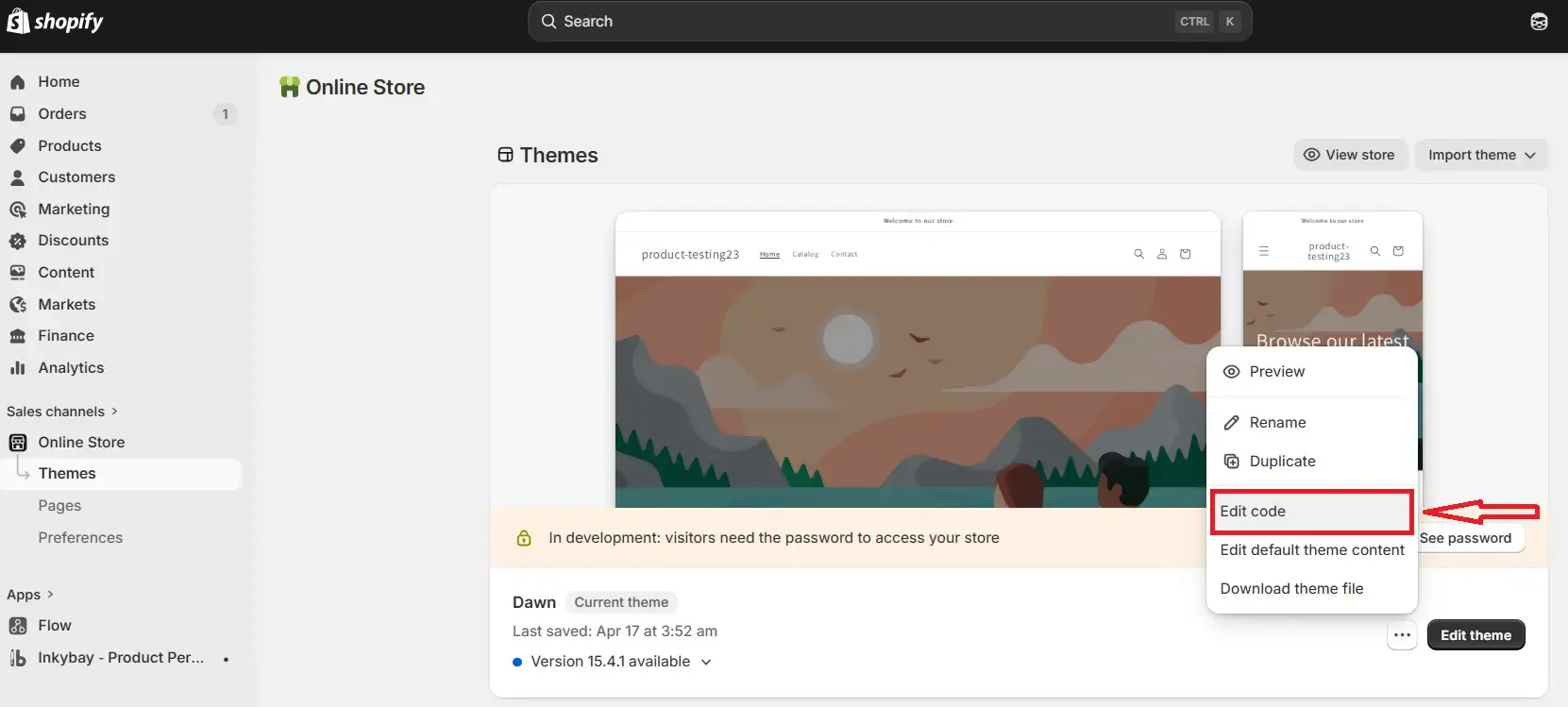Expand the Sales channels section
1568x707 pixels.
[62, 412]
